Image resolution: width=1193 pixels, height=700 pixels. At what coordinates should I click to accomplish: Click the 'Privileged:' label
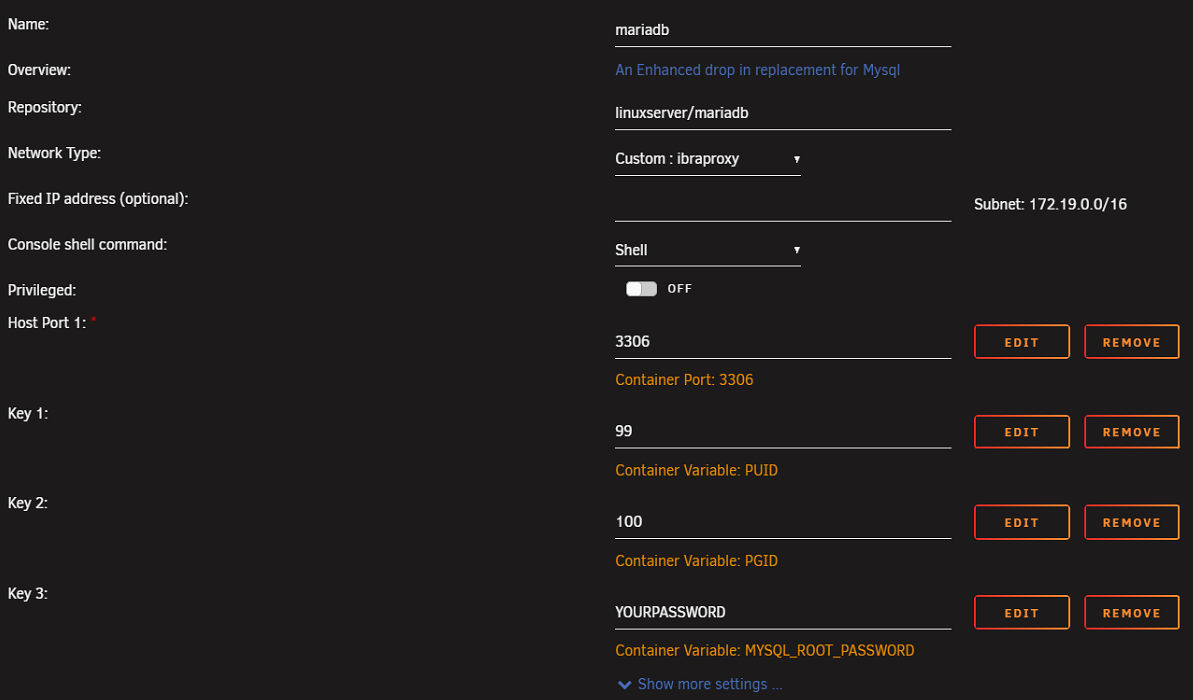point(42,290)
